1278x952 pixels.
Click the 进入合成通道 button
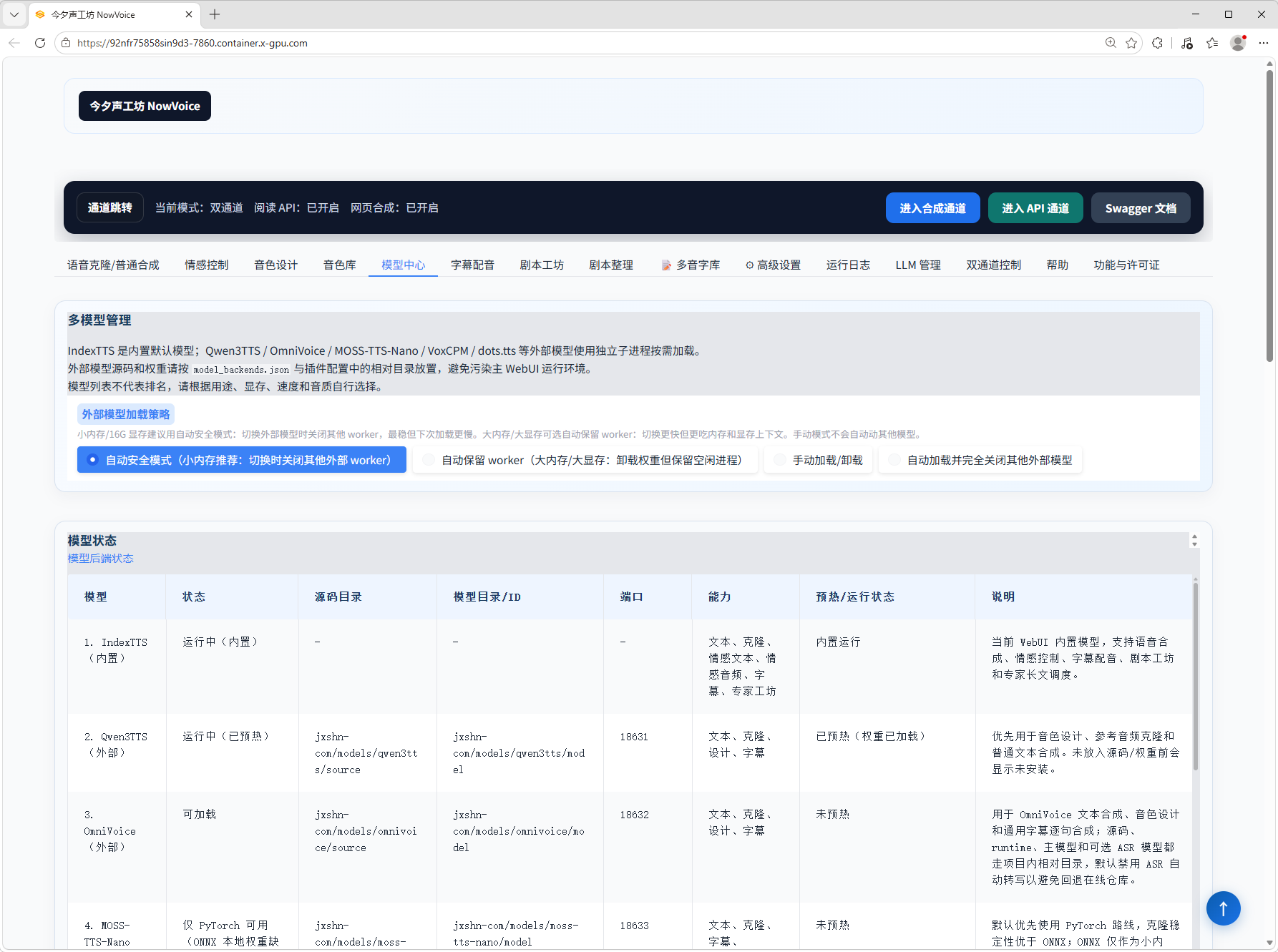(932, 208)
